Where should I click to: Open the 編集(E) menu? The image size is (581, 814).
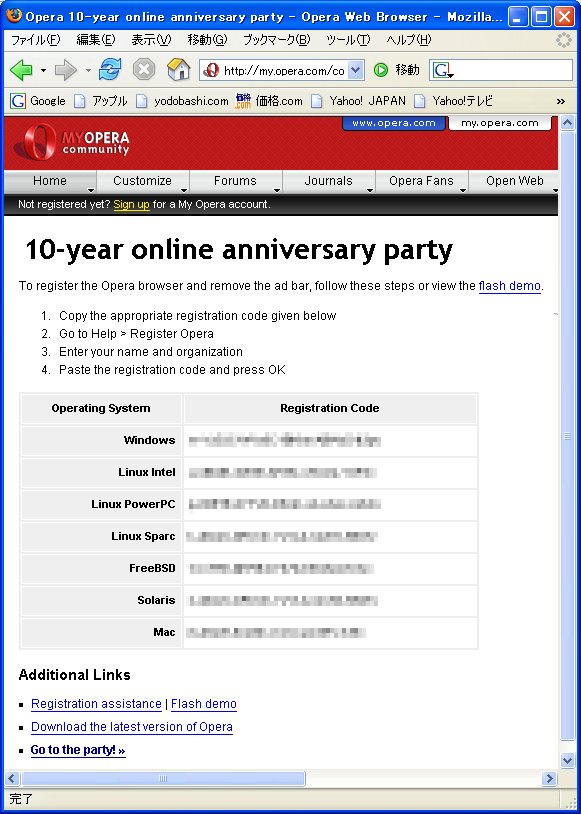[x=96, y=40]
